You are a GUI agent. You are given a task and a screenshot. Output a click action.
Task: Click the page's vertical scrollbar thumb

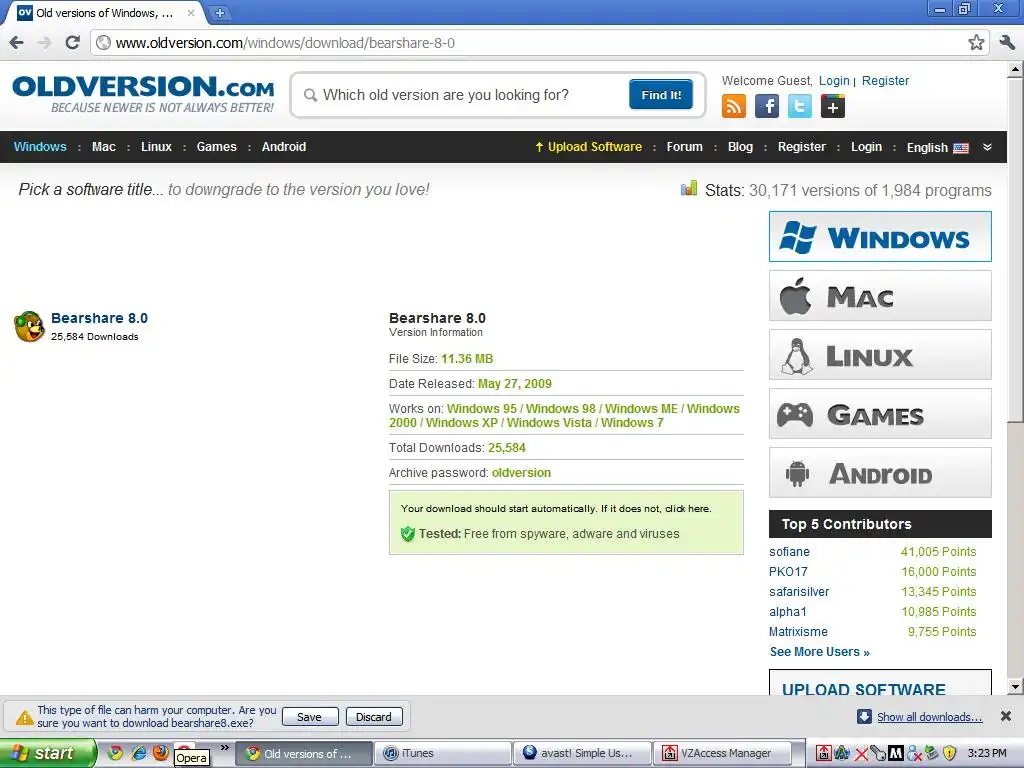(1015, 250)
